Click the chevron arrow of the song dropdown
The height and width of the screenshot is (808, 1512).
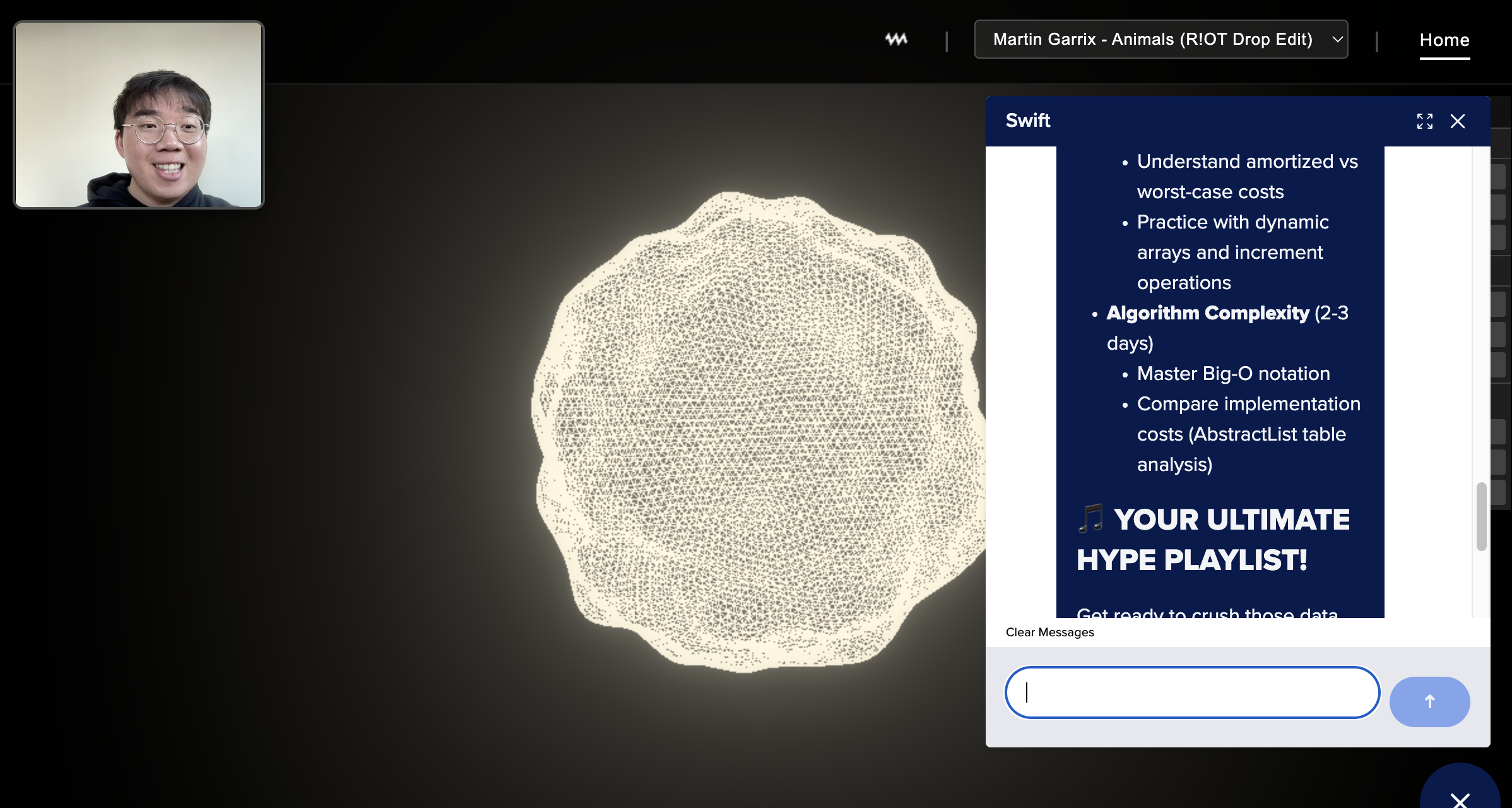coord(1337,40)
